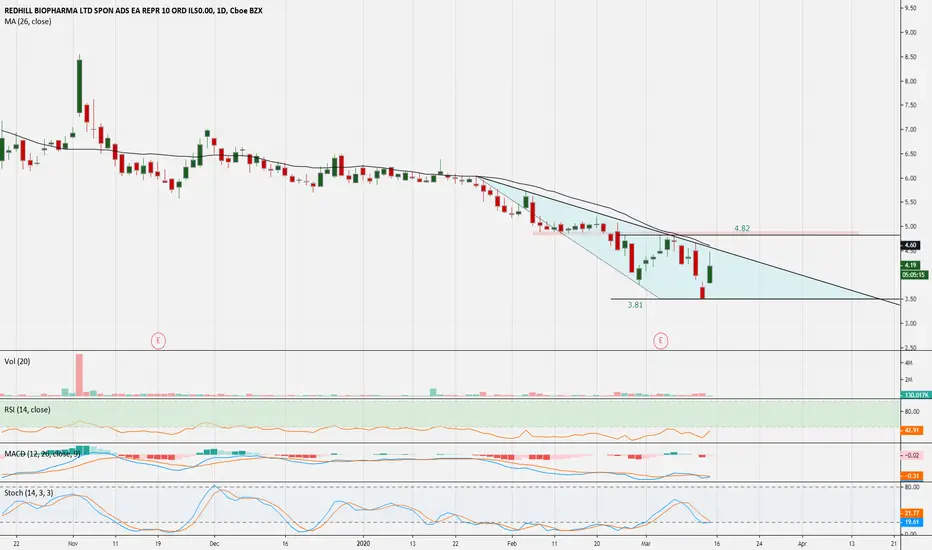Image resolution: width=932 pixels, height=550 pixels.
Task: Click the -0.31 MACD value tag
Action: click(x=912, y=476)
